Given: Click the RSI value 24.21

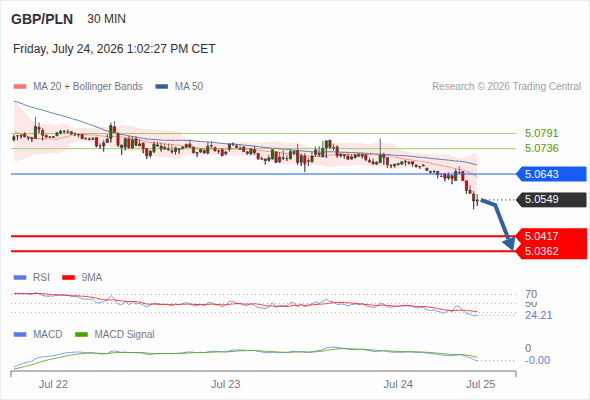Looking at the screenshot, I should click(538, 315).
